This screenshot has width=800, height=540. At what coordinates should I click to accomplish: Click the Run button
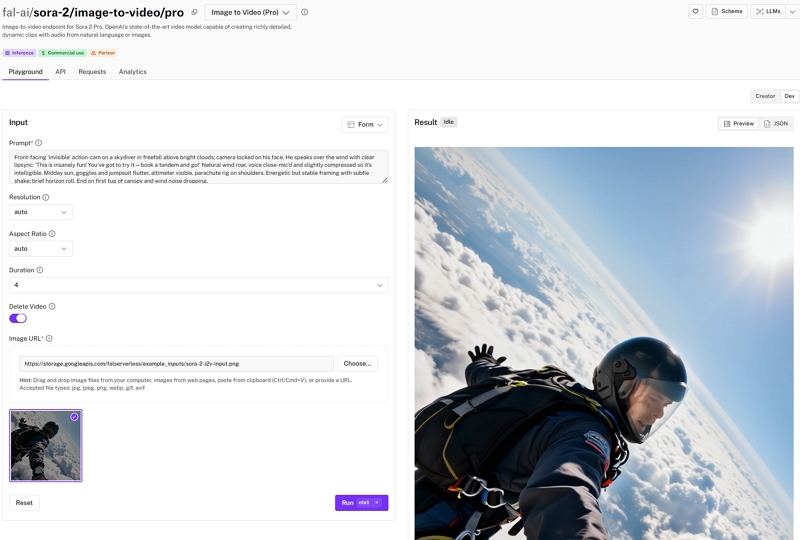click(x=361, y=503)
